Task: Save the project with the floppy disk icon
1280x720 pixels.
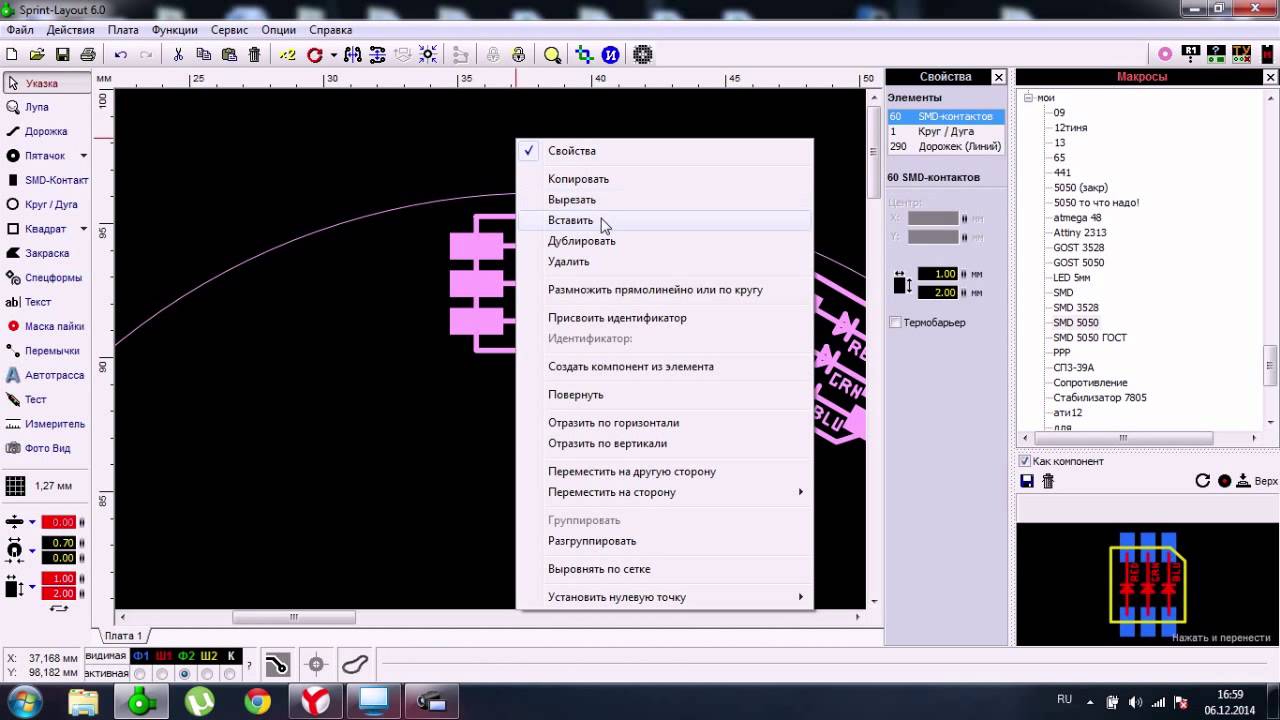Action: (x=62, y=55)
